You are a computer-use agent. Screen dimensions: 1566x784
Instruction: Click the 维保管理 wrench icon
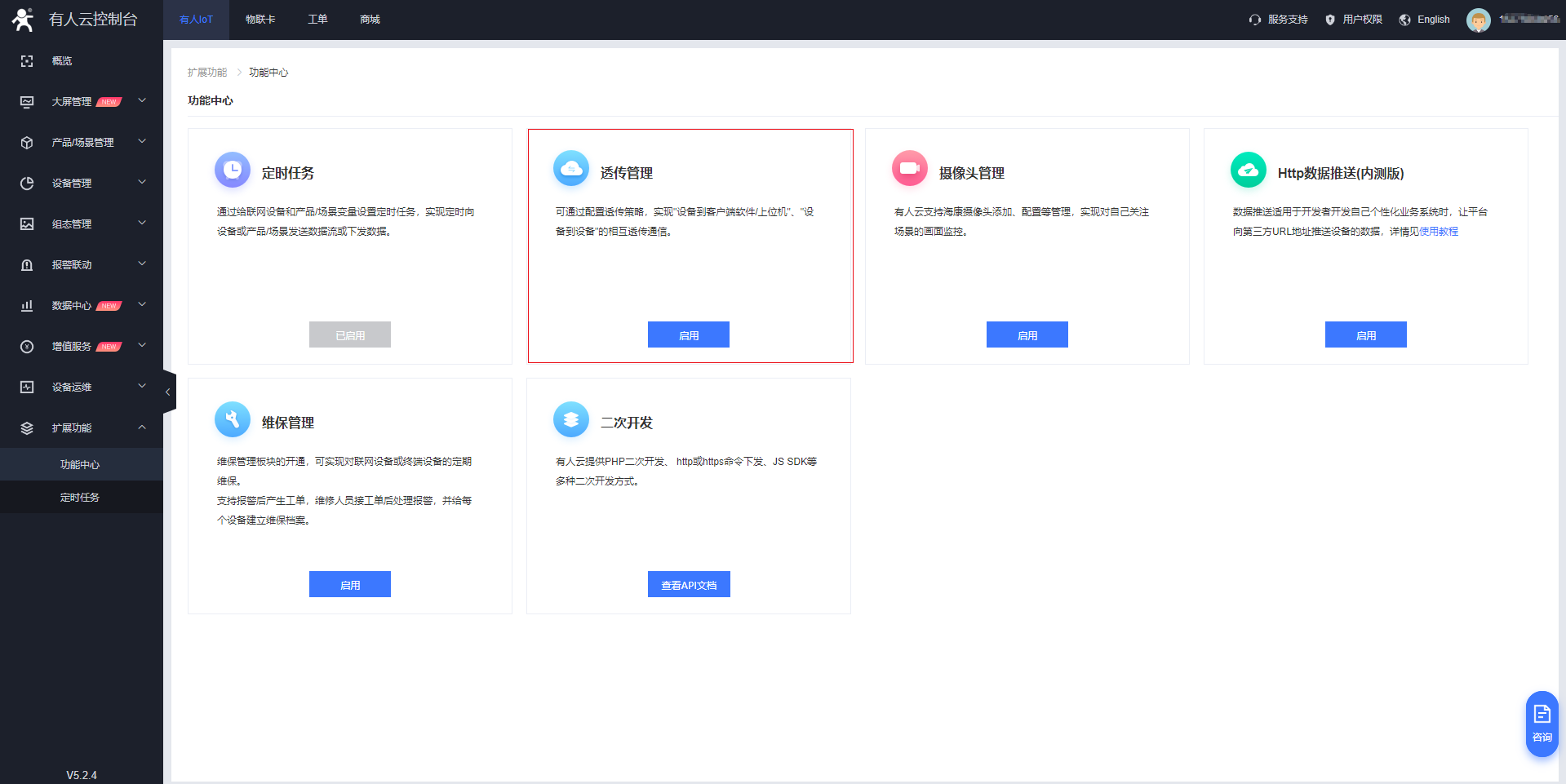(x=233, y=419)
